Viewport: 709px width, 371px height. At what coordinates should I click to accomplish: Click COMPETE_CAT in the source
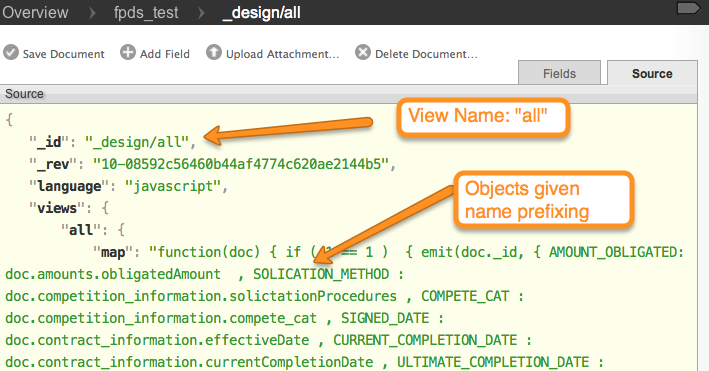coord(465,296)
